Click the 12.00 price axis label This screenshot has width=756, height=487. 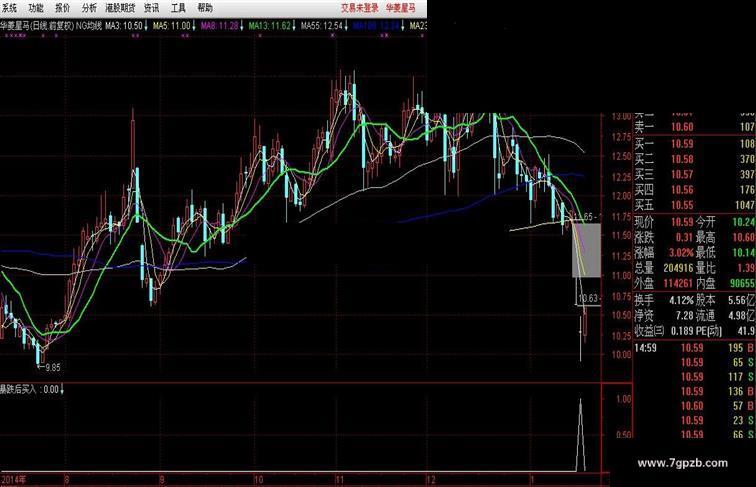[621, 196]
